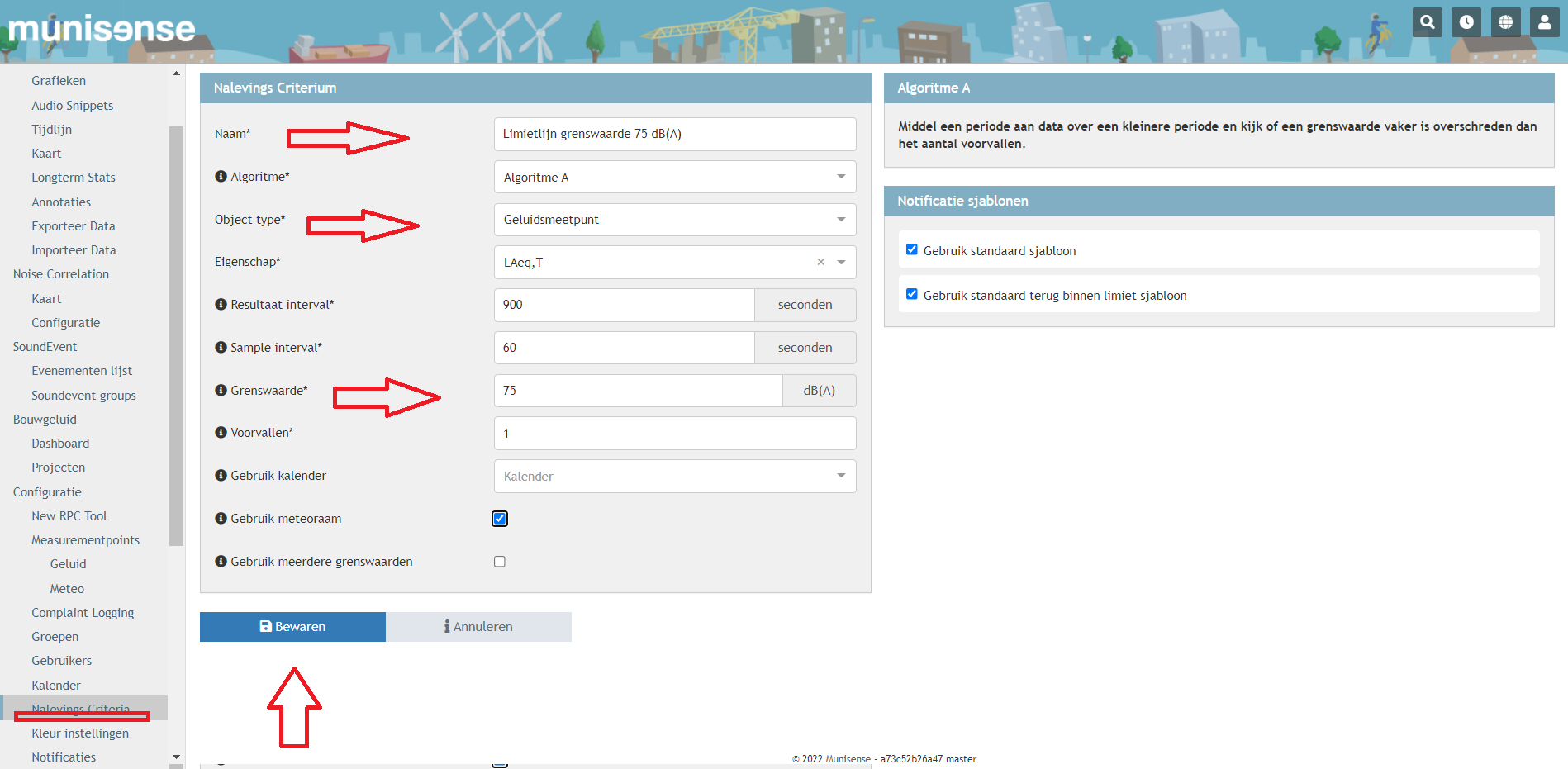Click the Bewaren button

292,626
